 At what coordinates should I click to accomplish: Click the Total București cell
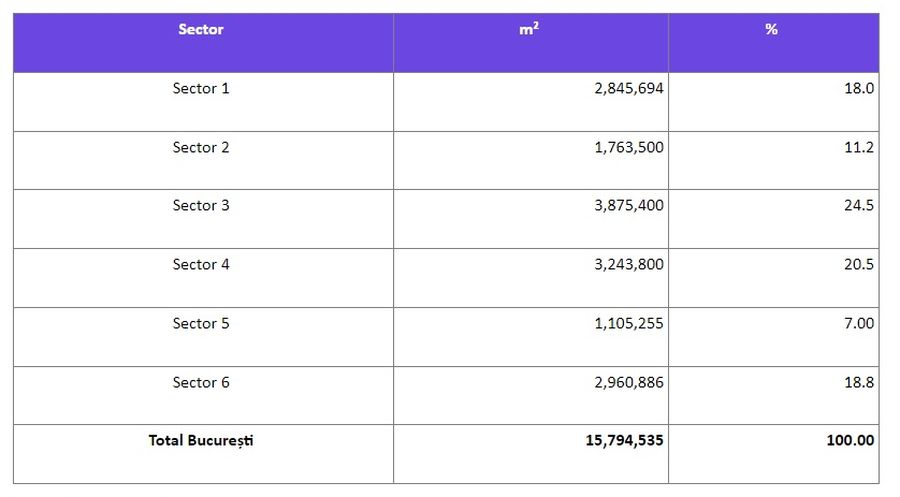[x=201, y=440]
